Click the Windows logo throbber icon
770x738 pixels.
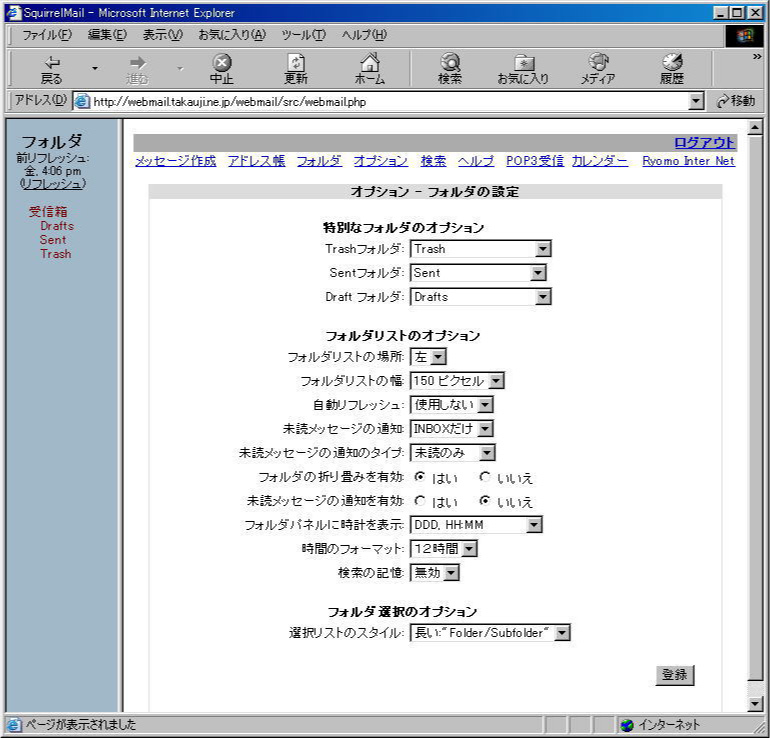pyautogui.click(x=744, y=35)
